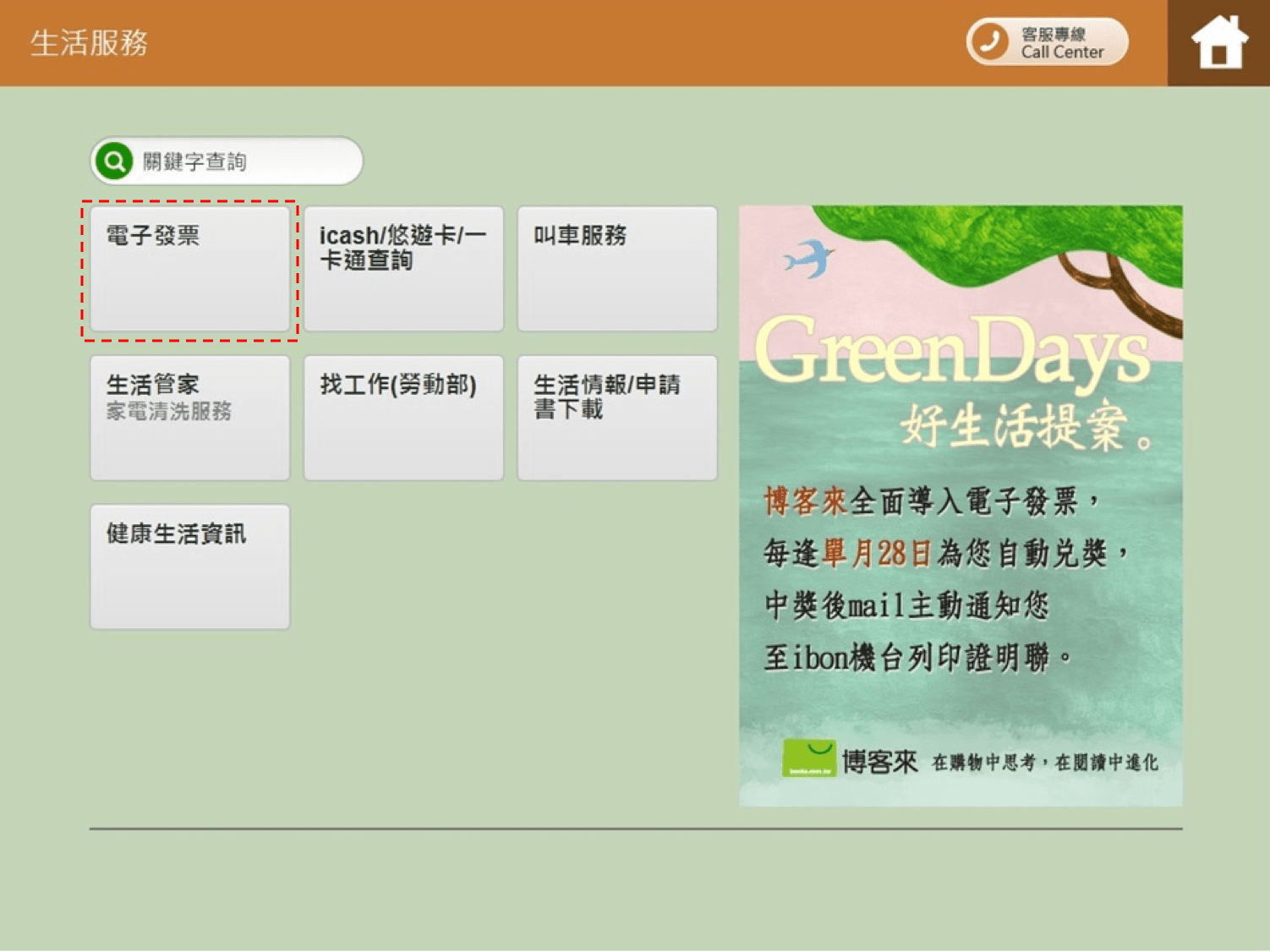This screenshot has height=952, width=1270.
Task: Open the GreenDays advertisement banner
Action: coord(961,506)
